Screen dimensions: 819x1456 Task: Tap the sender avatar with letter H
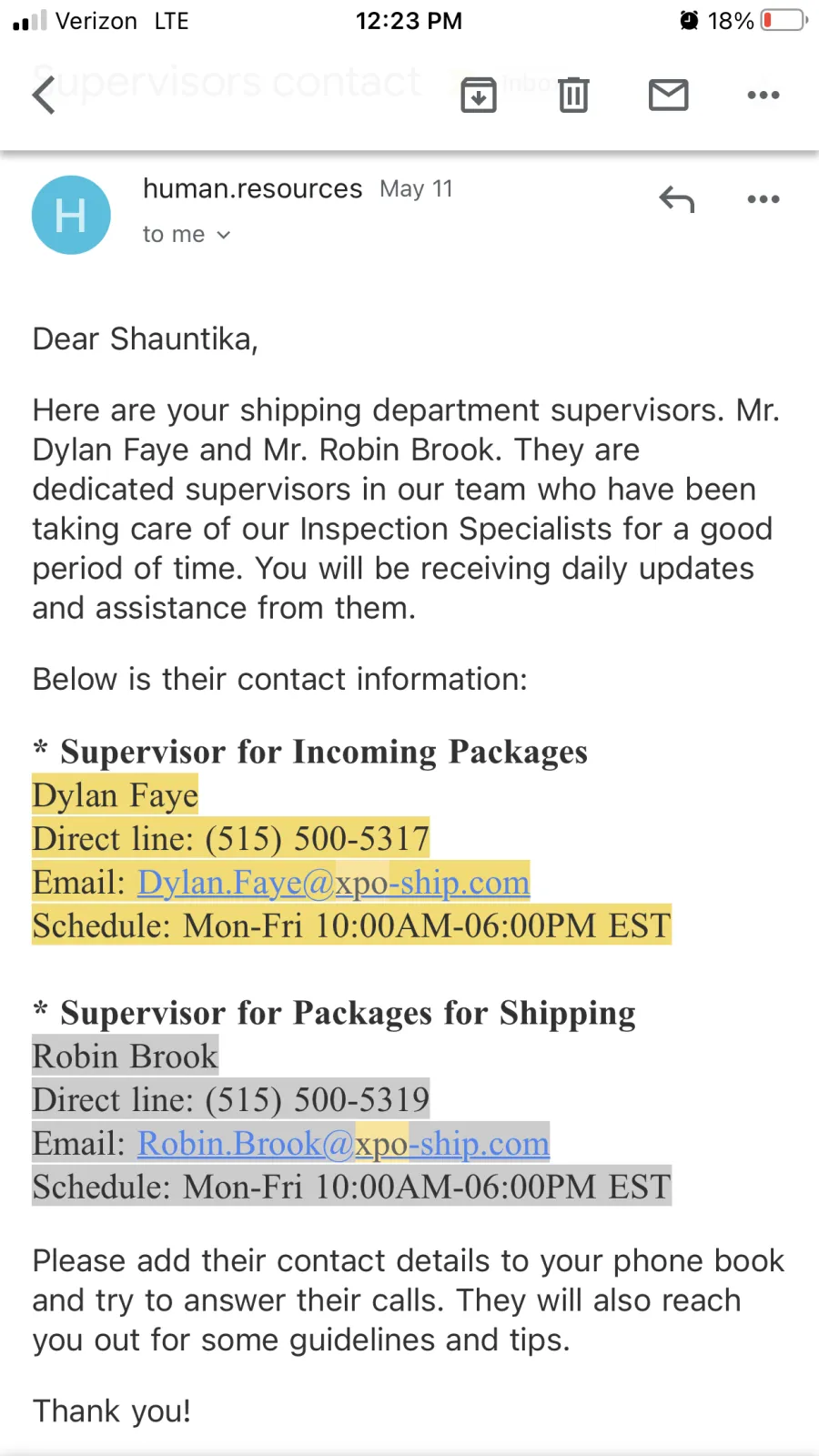[x=71, y=215]
